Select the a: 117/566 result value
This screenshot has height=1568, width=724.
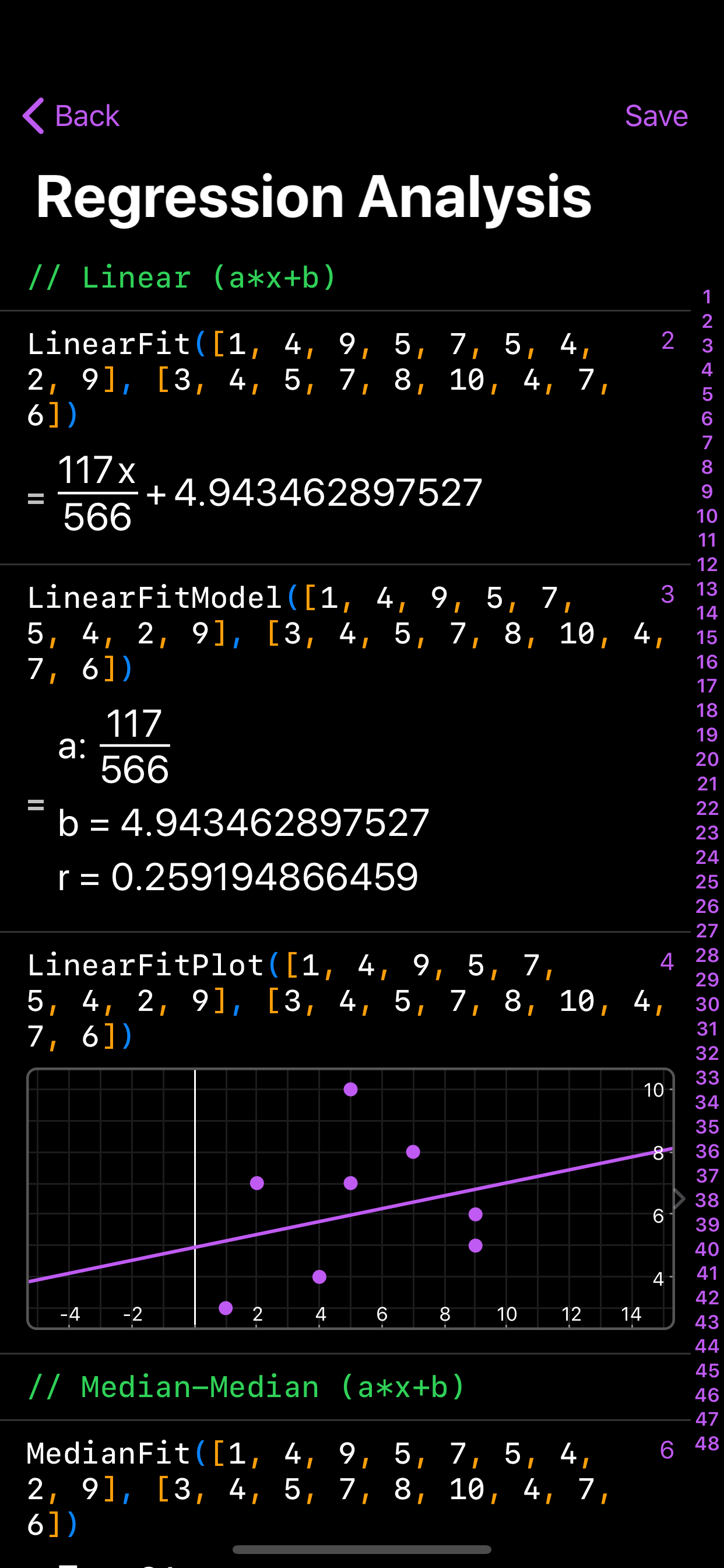coord(114,746)
